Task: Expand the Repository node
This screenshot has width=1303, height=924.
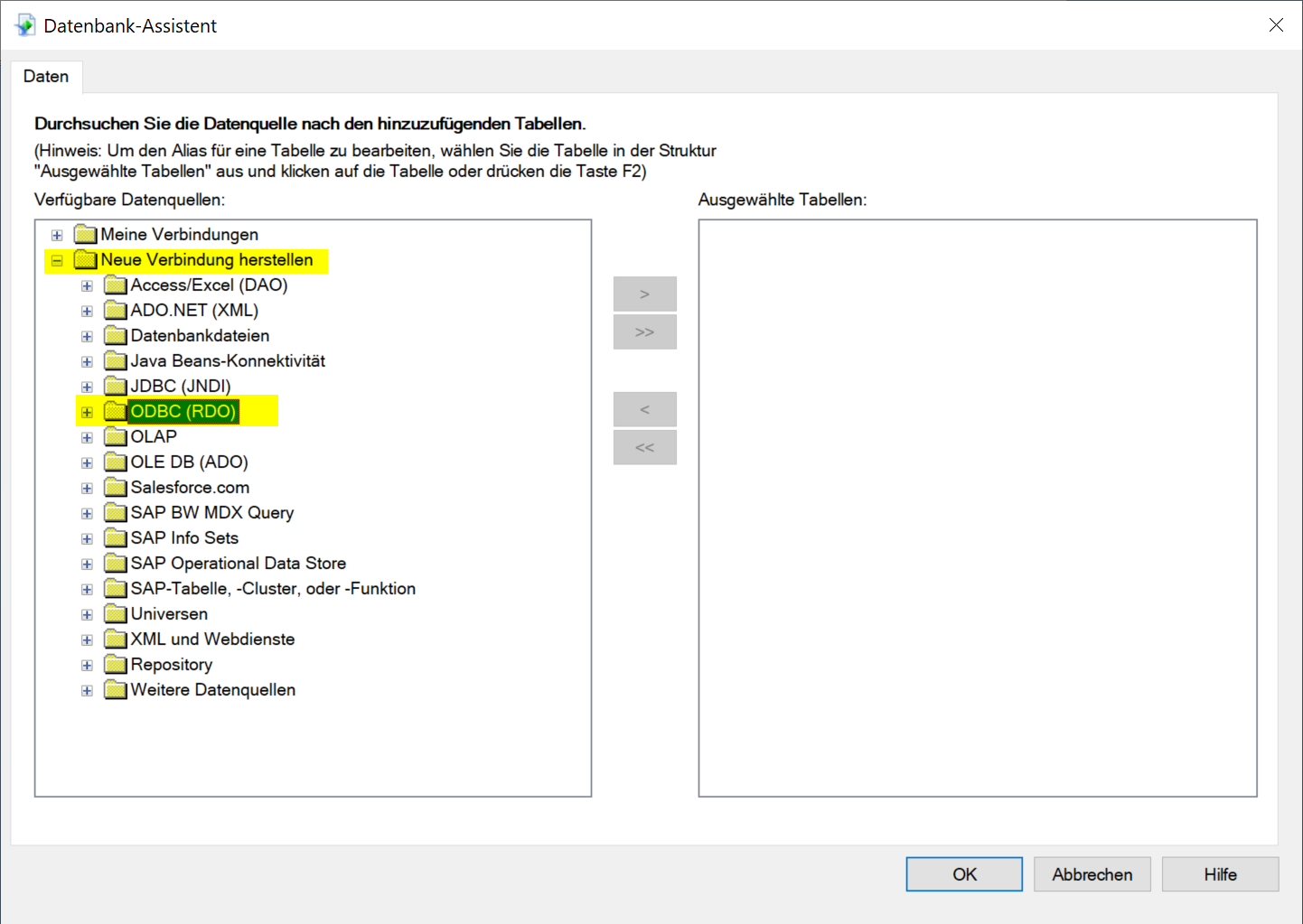Action: 87,665
